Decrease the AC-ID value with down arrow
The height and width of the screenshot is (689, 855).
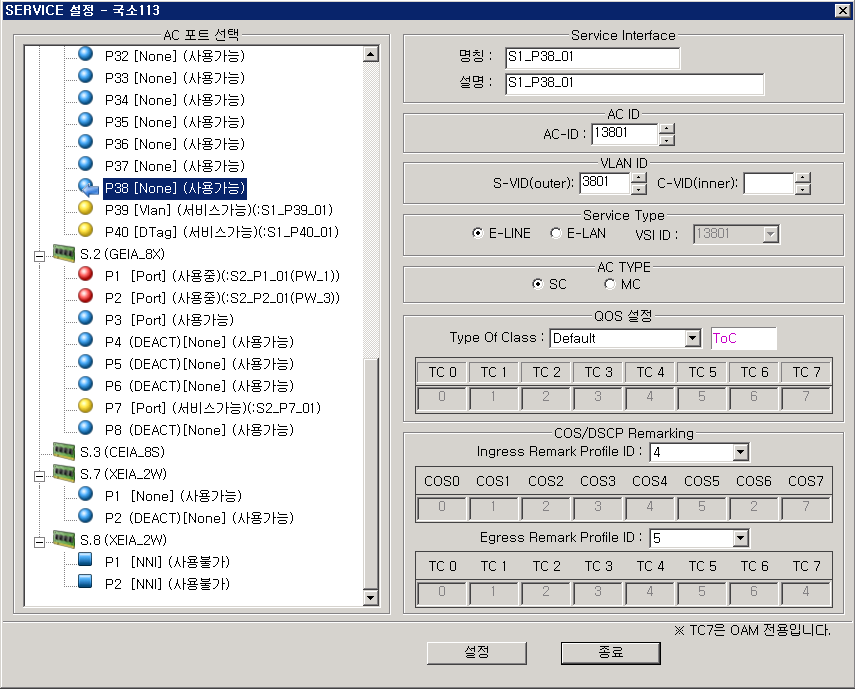click(667, 140)
